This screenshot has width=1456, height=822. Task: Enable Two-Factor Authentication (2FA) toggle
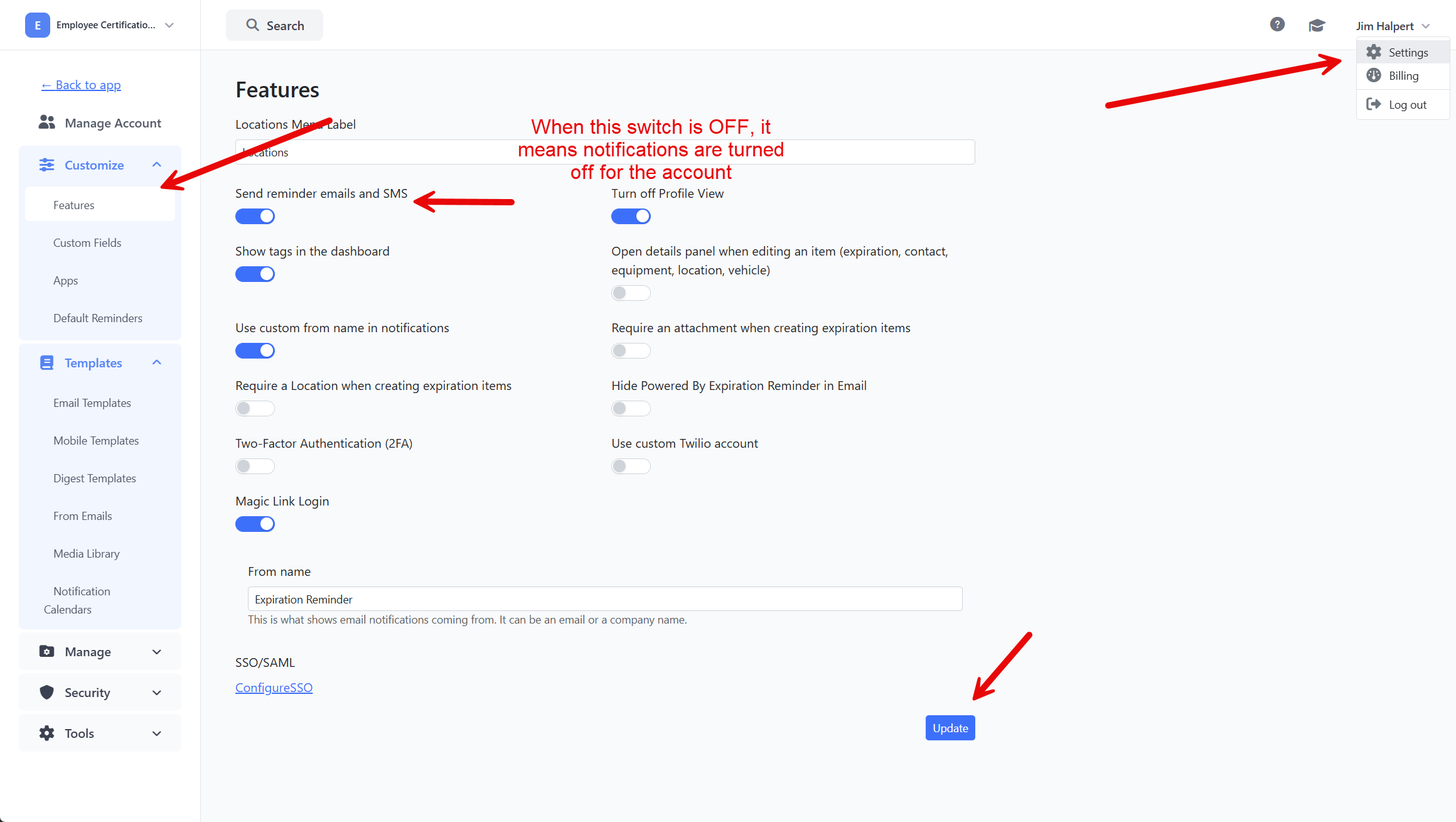(255, 466)
